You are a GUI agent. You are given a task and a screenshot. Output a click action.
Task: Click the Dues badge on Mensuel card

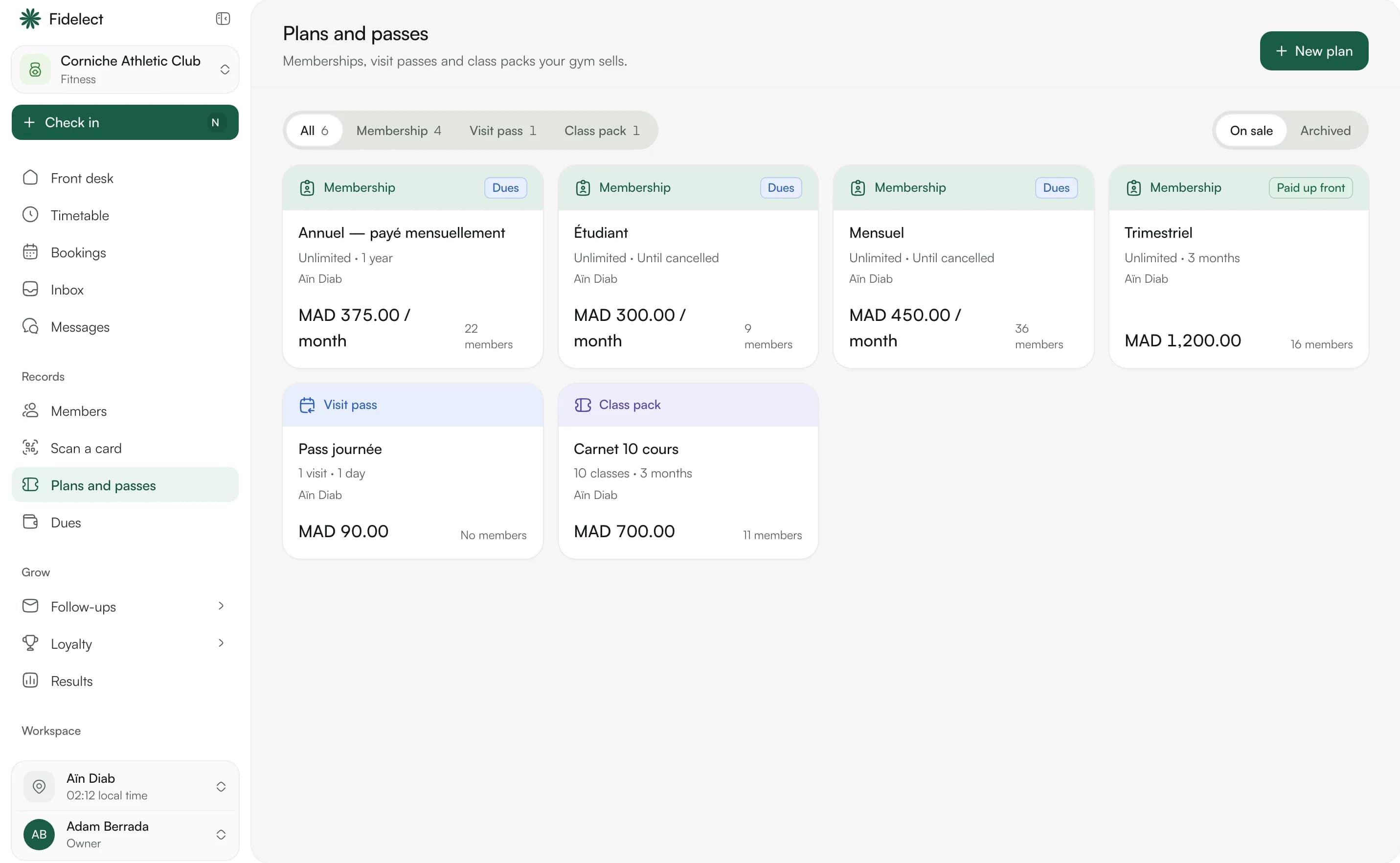(x=1056, y=188)
